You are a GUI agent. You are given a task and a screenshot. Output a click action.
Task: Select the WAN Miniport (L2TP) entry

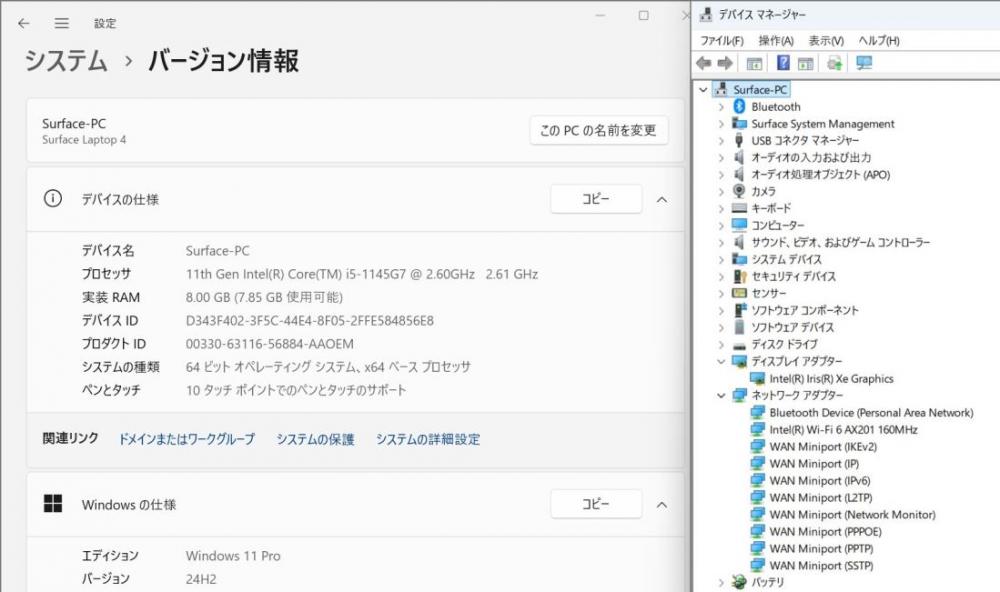[x=821, y=498]
